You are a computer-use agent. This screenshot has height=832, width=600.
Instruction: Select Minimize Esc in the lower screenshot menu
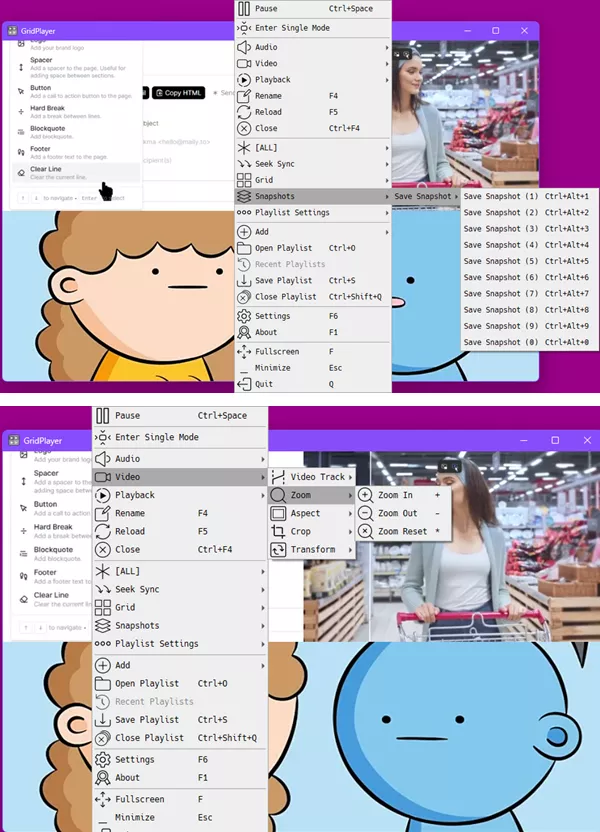[x=180, y=818]
